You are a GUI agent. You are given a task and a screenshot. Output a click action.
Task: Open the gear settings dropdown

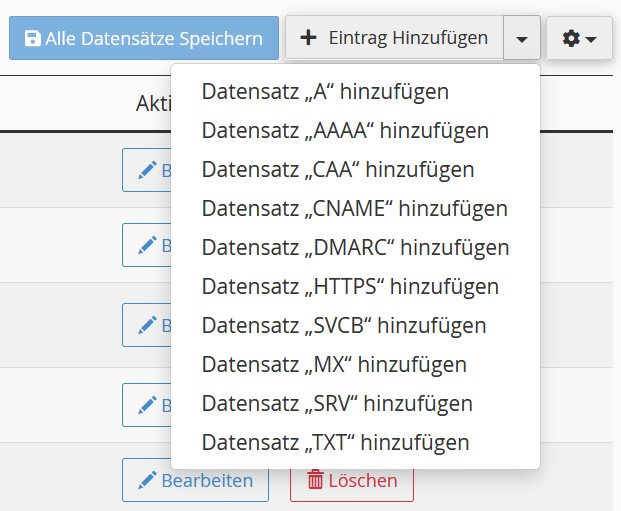point(579,38)
